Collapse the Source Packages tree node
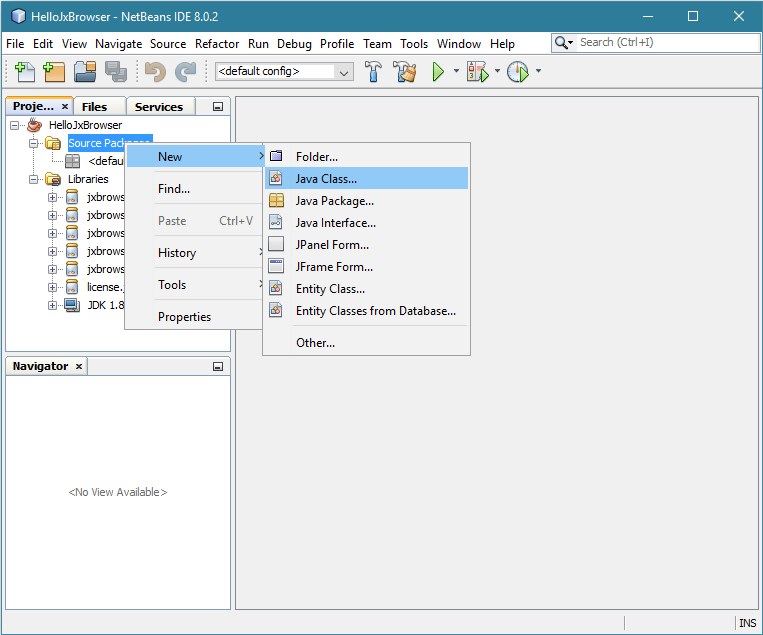 [x=34, y=143]
